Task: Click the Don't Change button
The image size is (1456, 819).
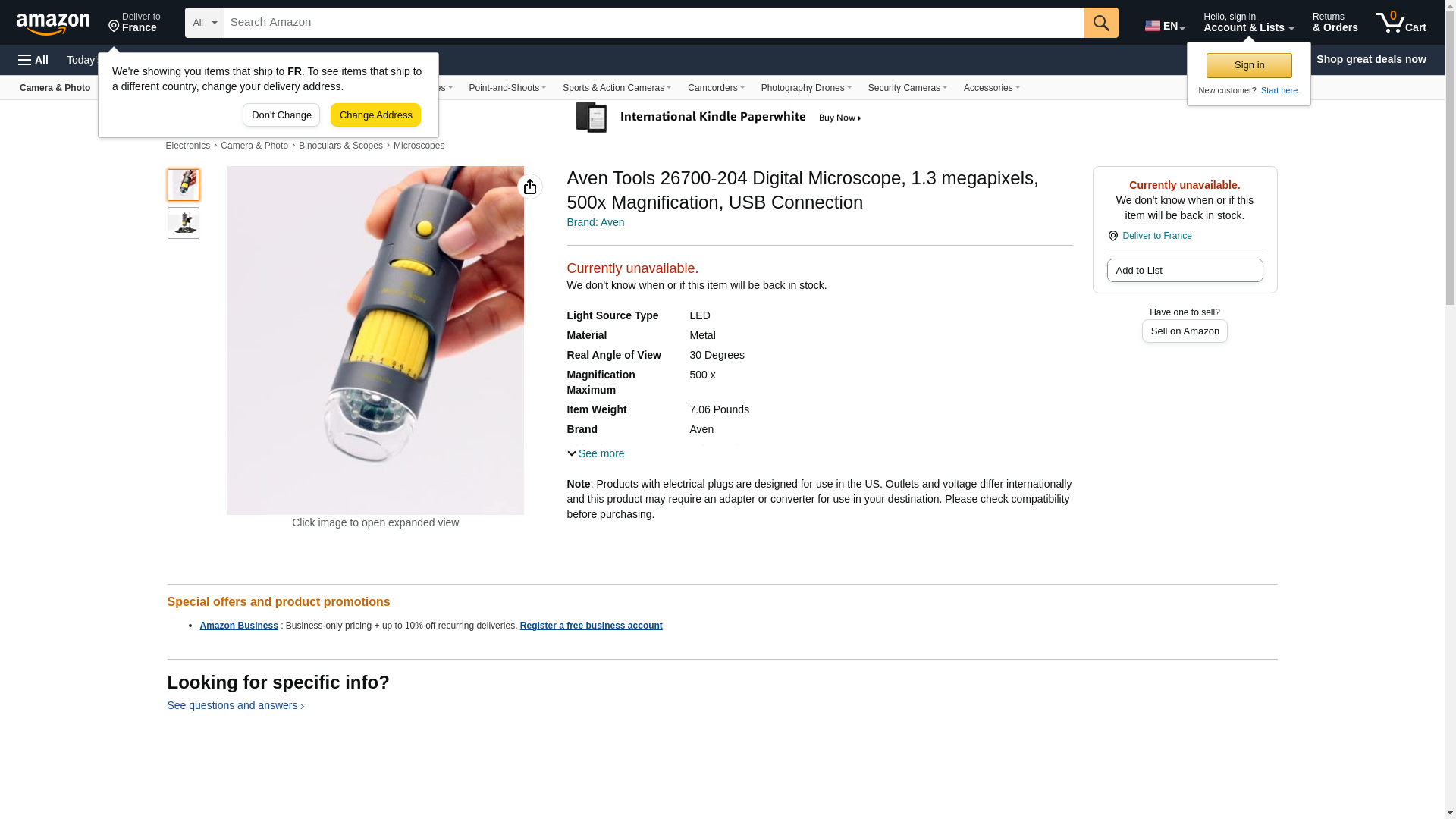Action: pyautogui.click(x=281, y=115)
